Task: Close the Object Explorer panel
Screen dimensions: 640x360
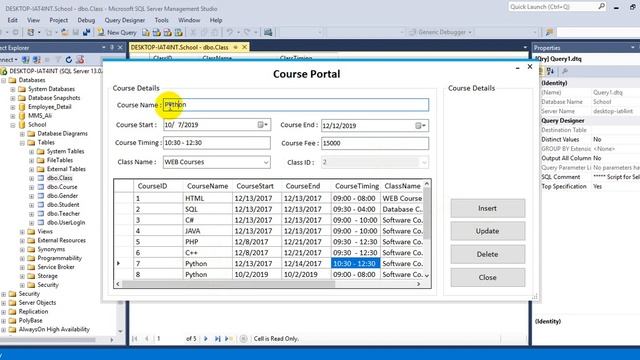Action: [120, 47]
